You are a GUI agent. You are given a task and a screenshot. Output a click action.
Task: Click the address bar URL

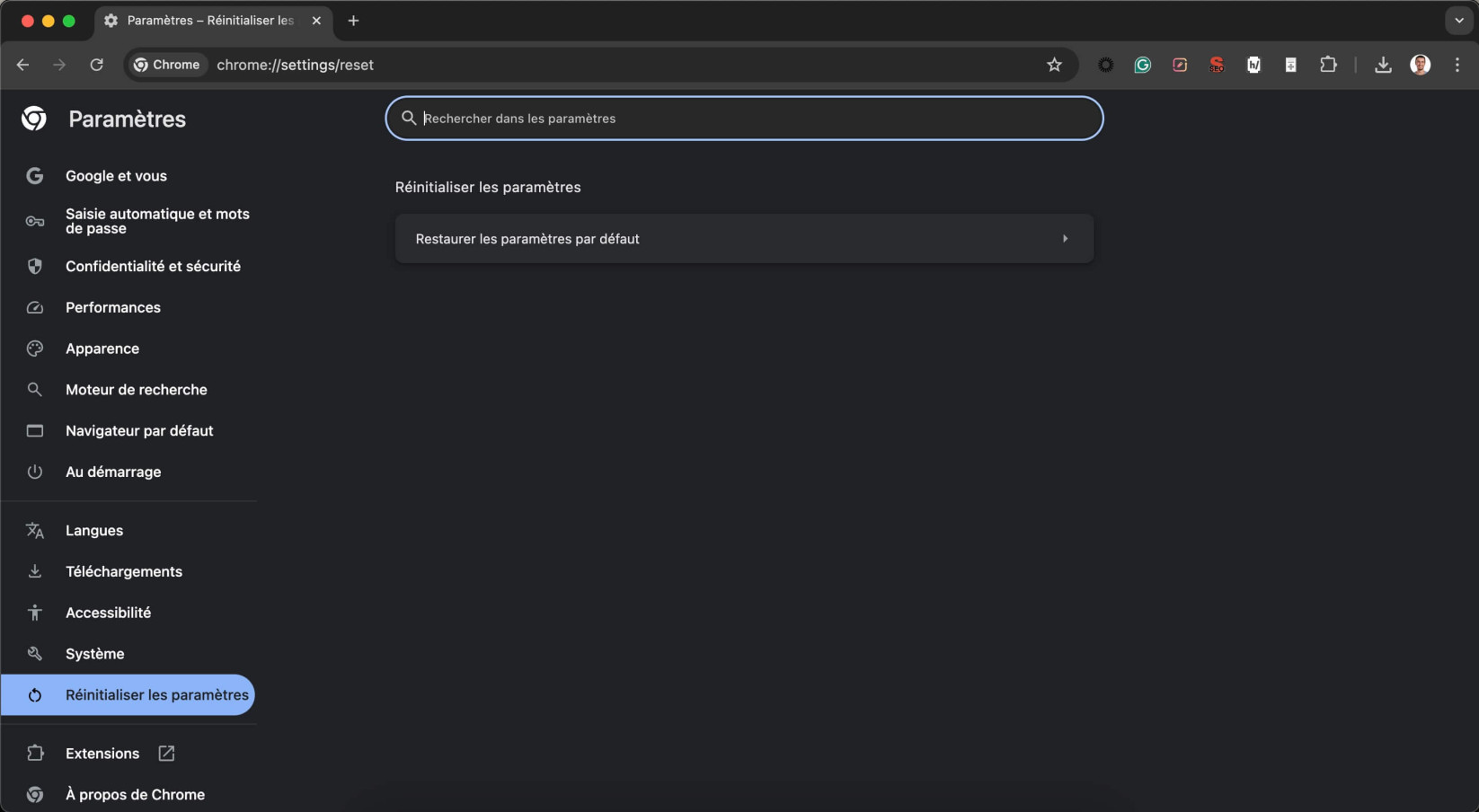295,65
